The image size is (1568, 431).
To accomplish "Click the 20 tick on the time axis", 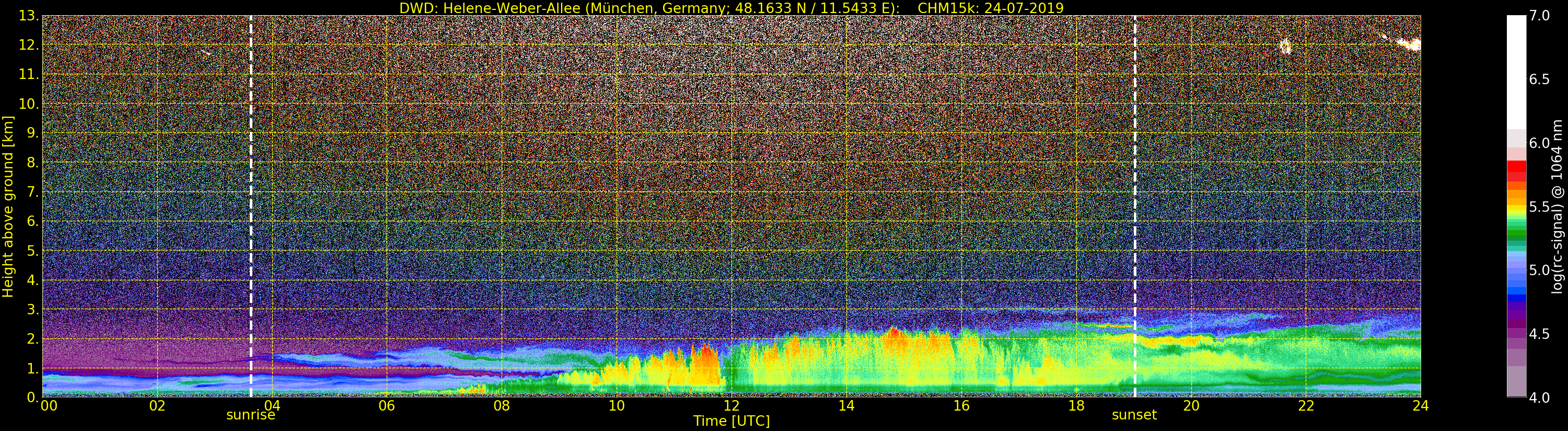I will pyautogui.click(x=1191, y=406).
